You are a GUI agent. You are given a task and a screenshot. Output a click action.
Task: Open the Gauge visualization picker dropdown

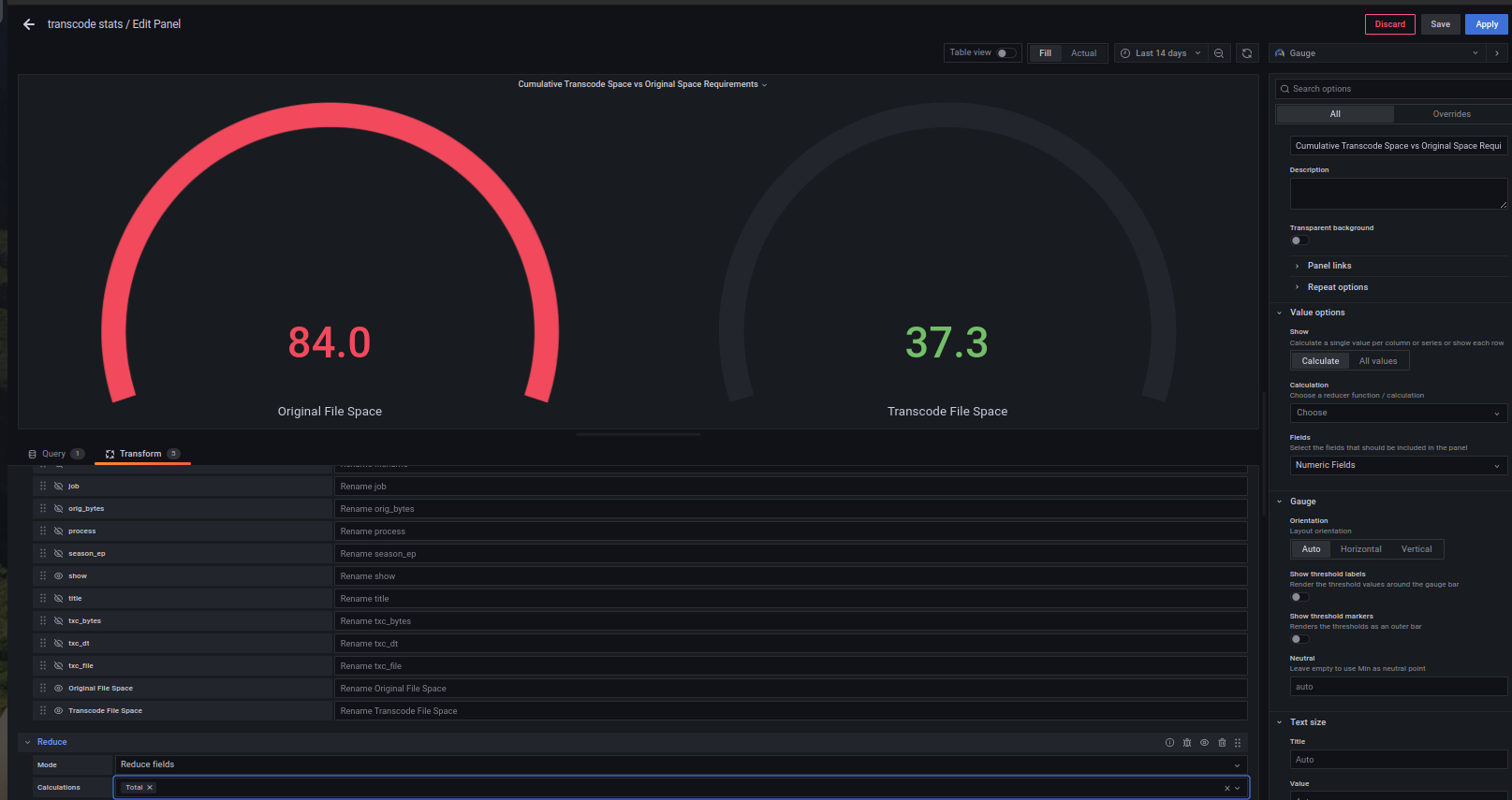click(1376, 53)
